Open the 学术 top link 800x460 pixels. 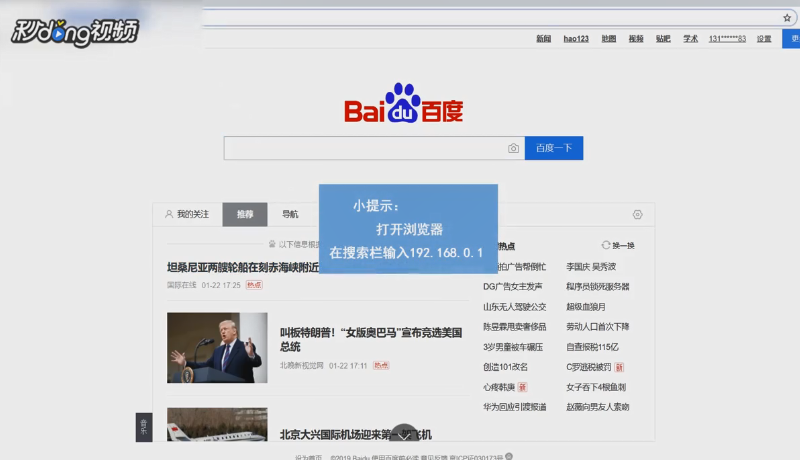[x=690, y=39]
